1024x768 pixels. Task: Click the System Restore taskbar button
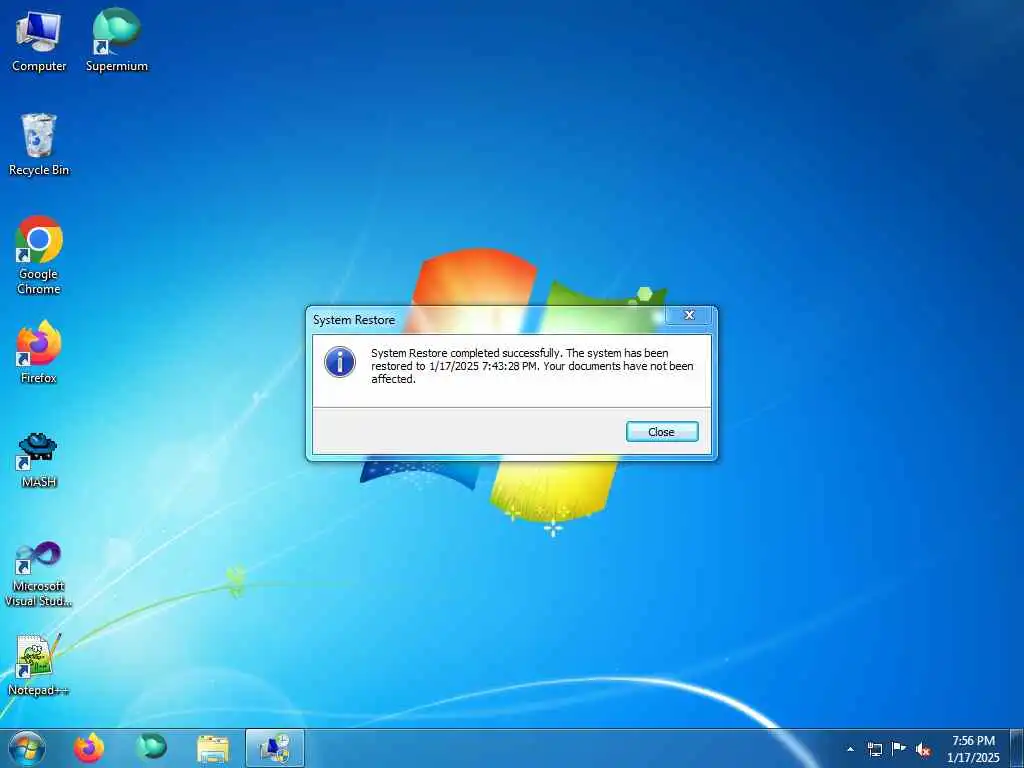275,748
